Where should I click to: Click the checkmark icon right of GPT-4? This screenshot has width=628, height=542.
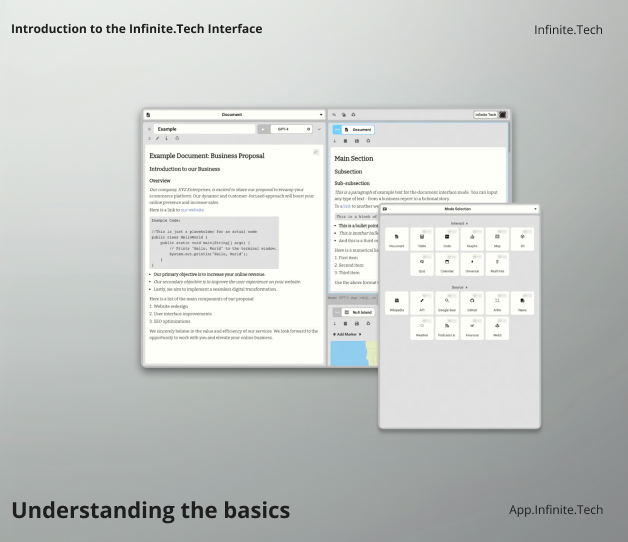tap(319, 129)
